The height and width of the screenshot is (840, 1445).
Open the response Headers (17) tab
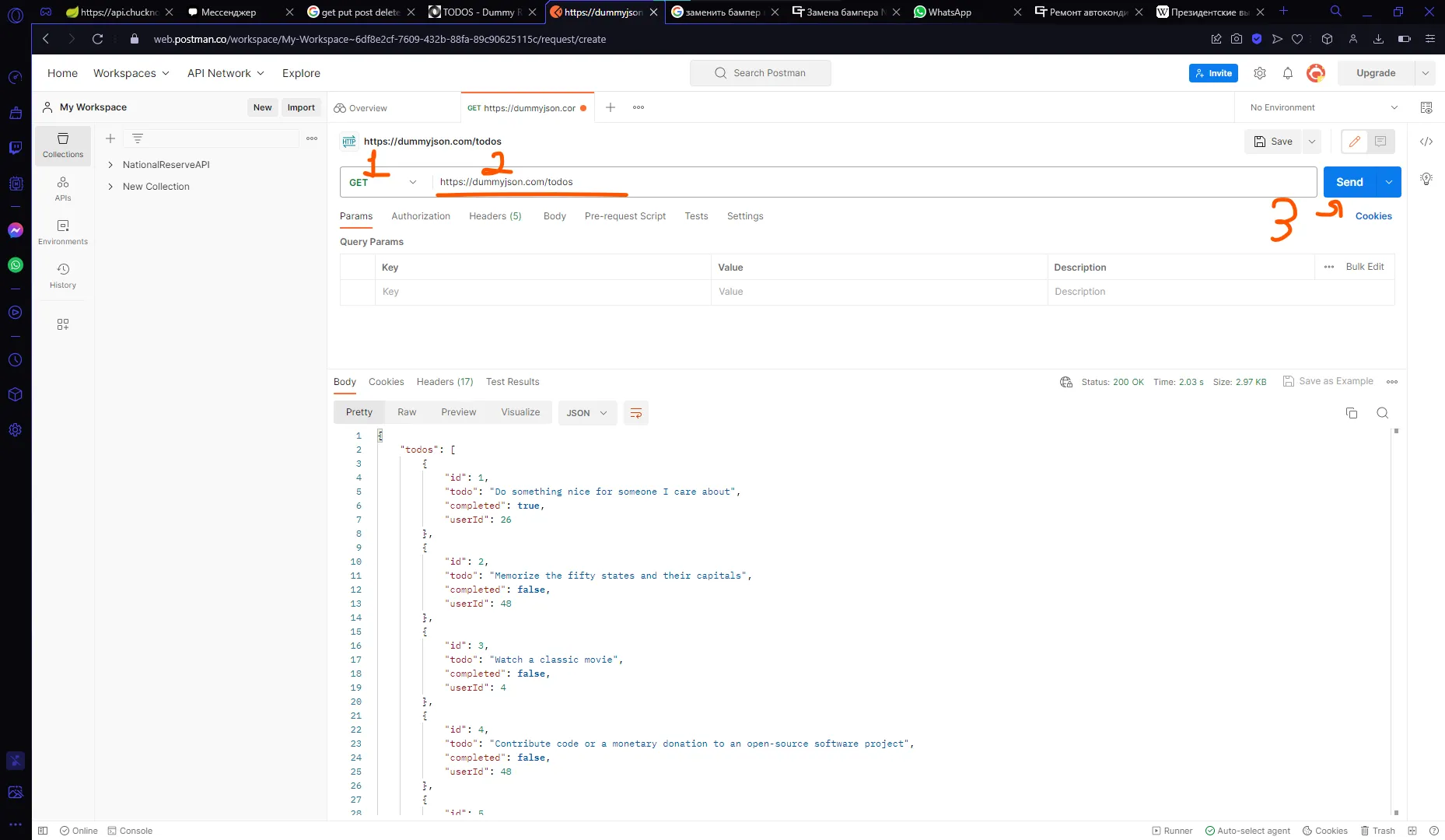coord(445,382)
